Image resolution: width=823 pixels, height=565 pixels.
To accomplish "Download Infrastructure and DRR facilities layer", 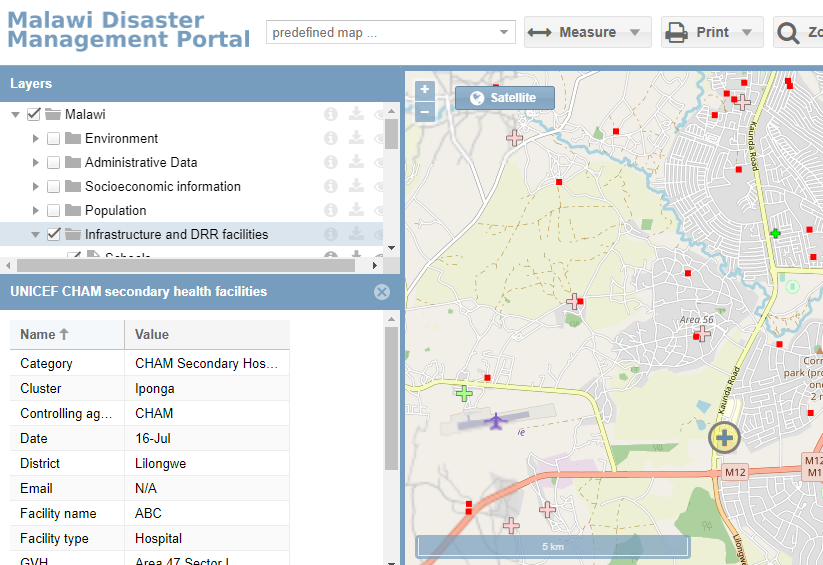I will point(356,234).
